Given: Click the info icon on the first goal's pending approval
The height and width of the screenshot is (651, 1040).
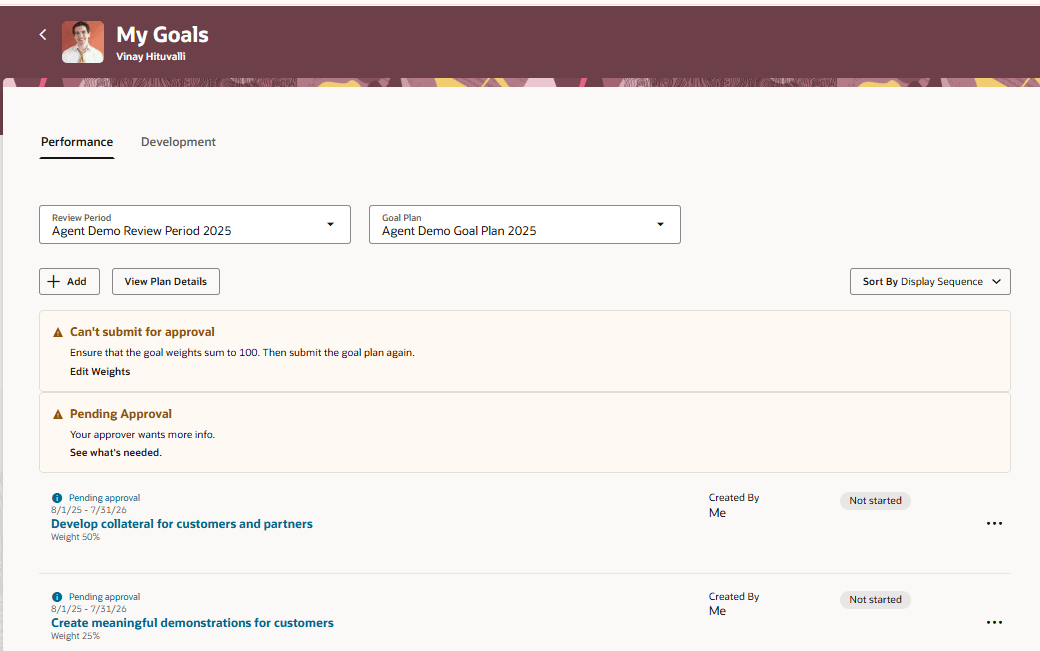Looking at the screenshot, I should point(56,497).
